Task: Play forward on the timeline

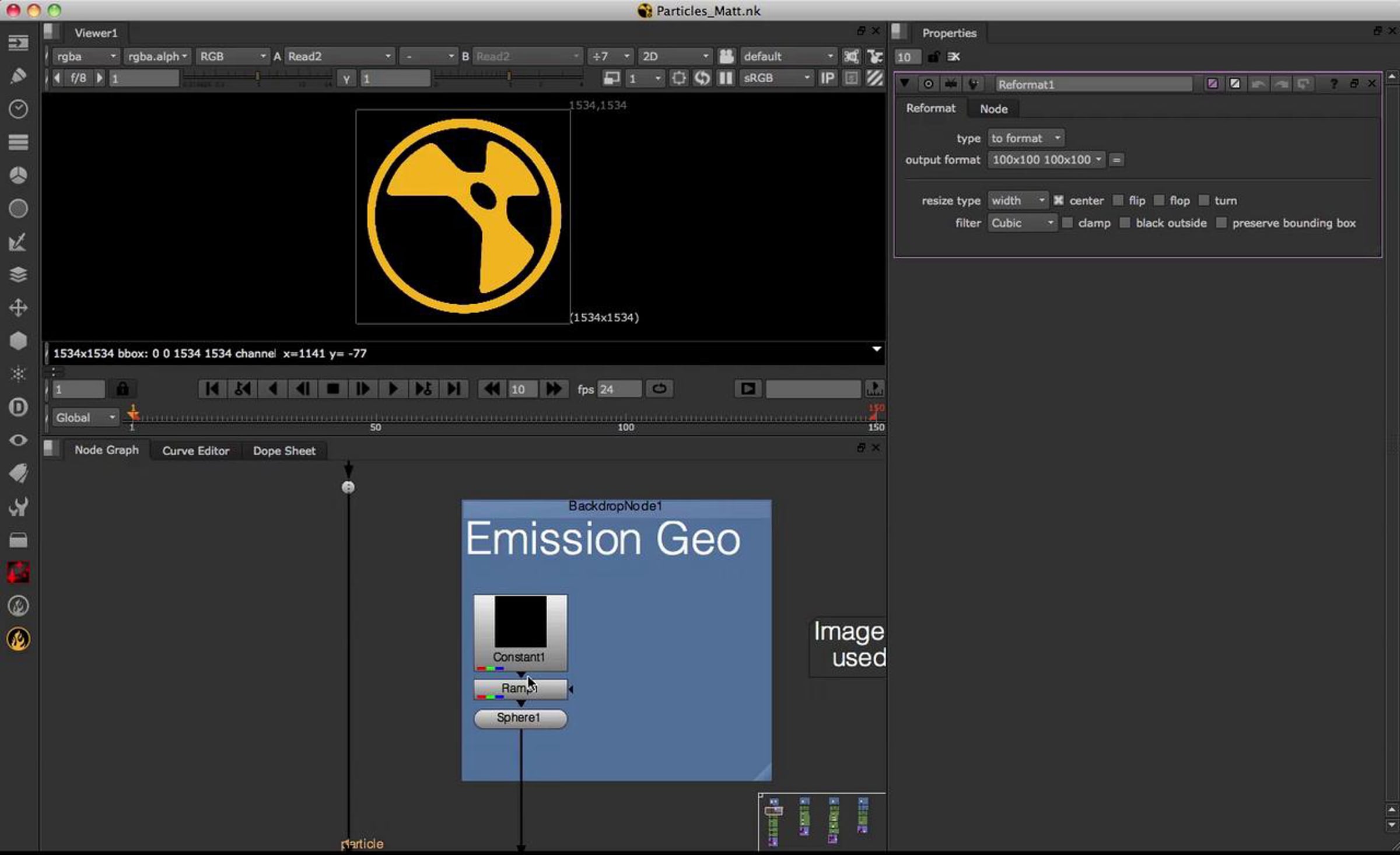Action: (x=393, y=389)
